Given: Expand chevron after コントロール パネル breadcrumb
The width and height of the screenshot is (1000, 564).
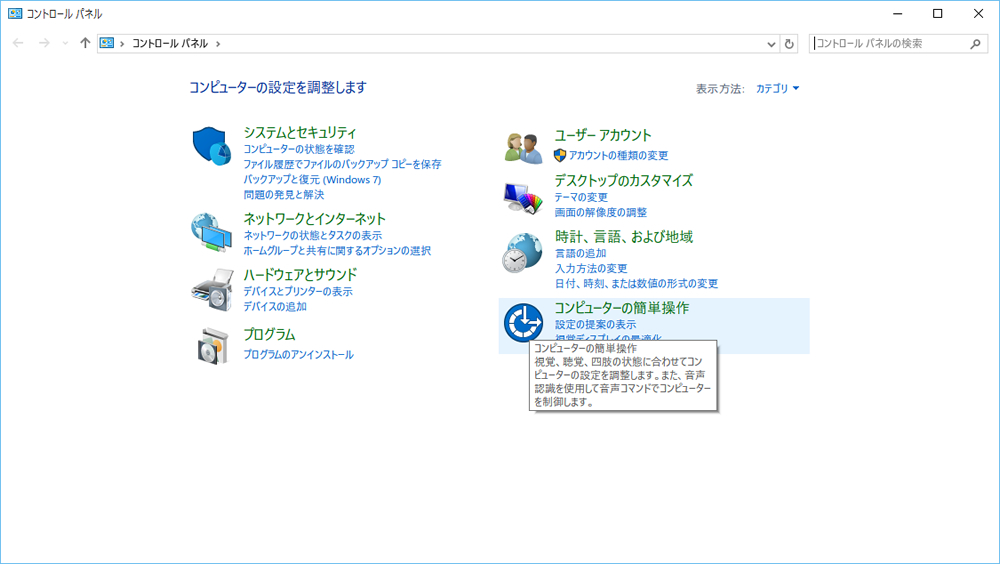Looking at the screenshot, I should (x=218, y=43).
